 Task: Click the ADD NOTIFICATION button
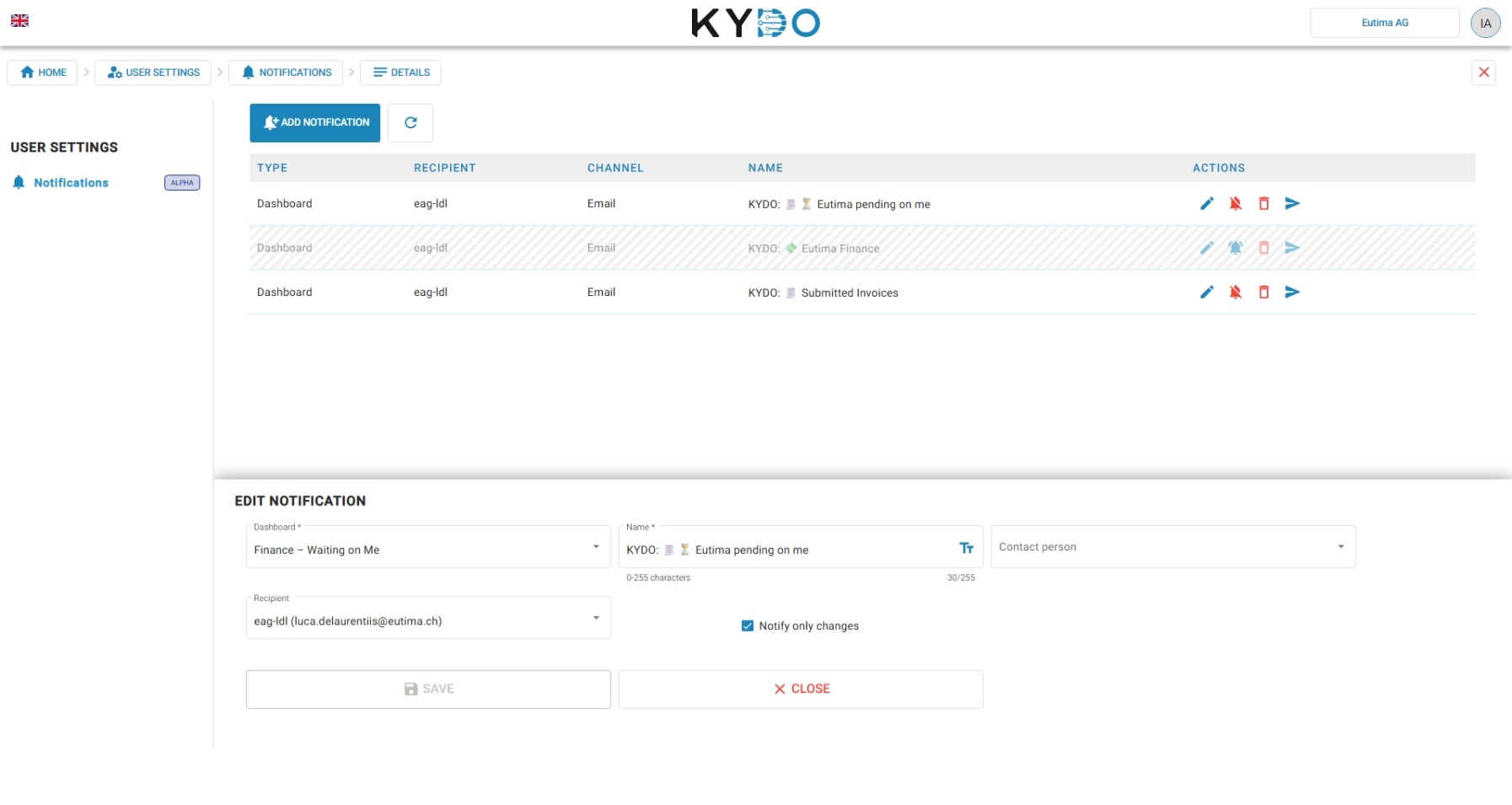tap(315, 123)
